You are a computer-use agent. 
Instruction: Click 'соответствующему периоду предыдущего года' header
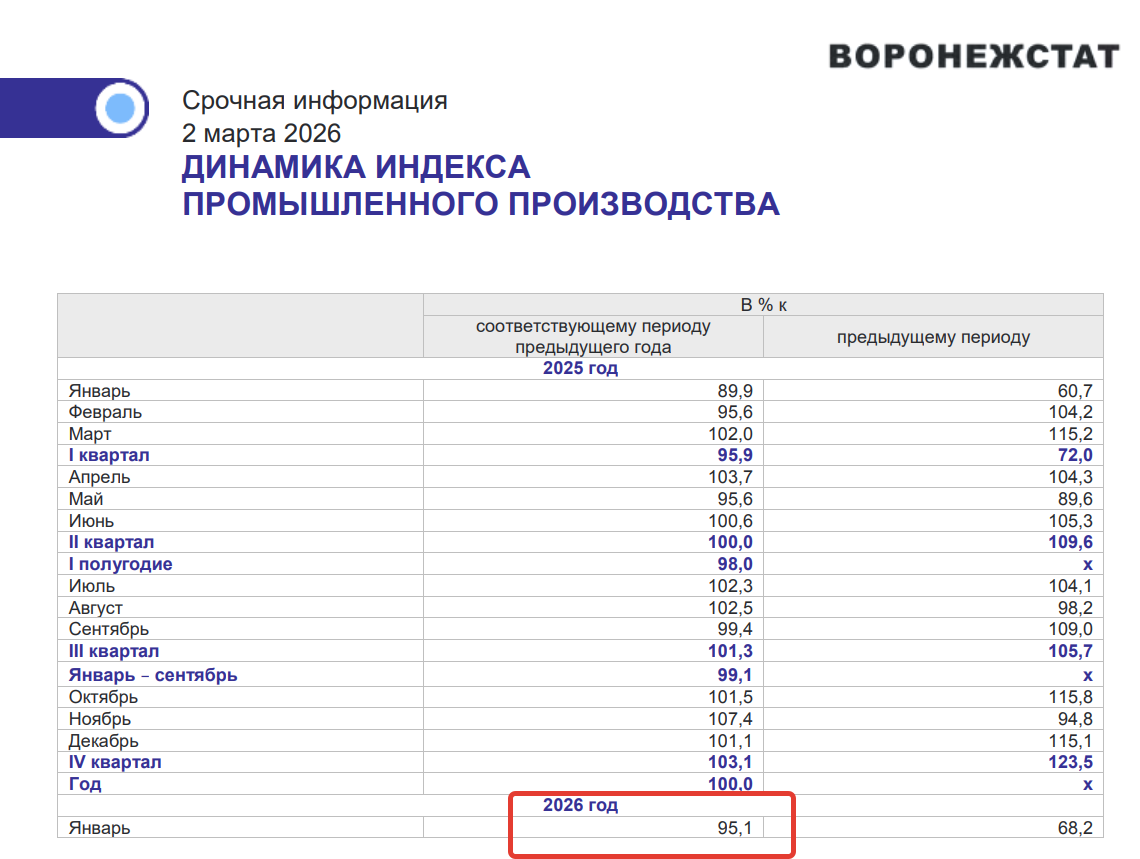click(x=593, y=337)
